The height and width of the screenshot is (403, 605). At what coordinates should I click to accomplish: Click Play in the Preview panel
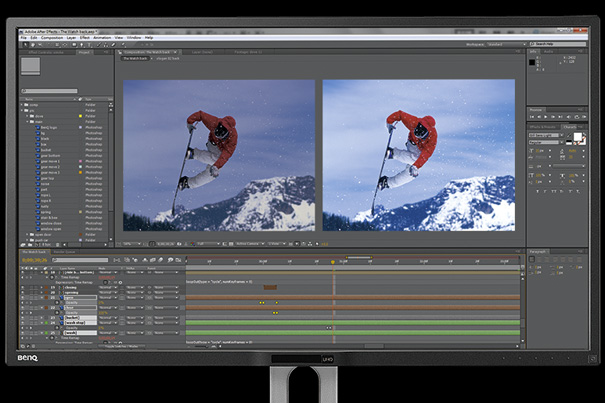click(x=546, y=117)
